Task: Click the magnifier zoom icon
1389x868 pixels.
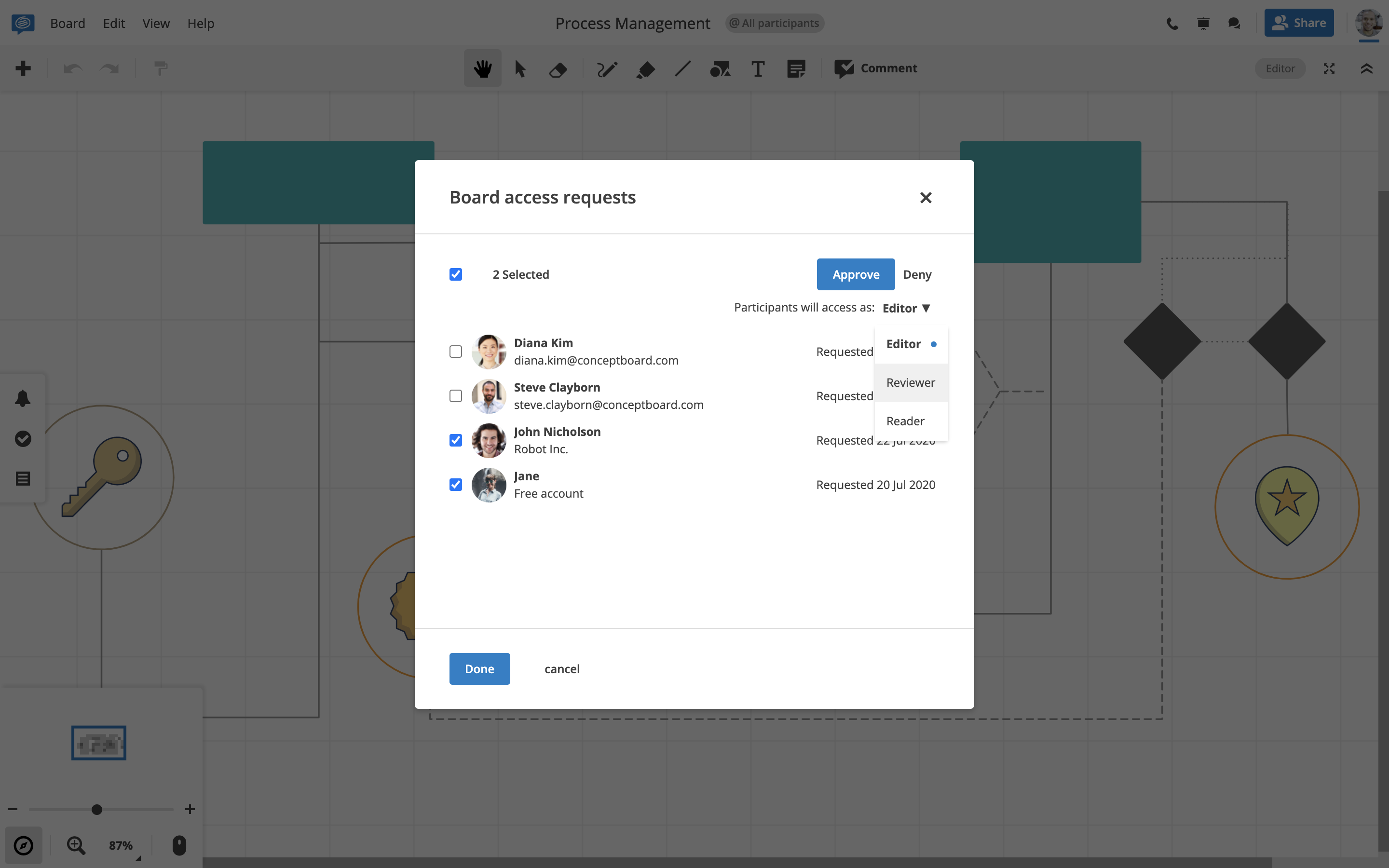Action: (76, 845)
